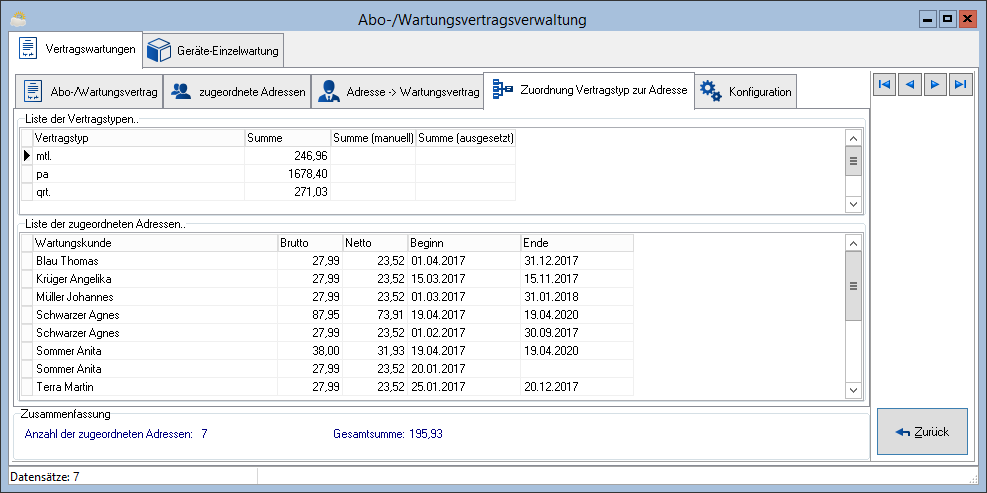Click Ende date 31.01.2018
The width and height of the screenshot is (987, 493).
click(551, 297)
